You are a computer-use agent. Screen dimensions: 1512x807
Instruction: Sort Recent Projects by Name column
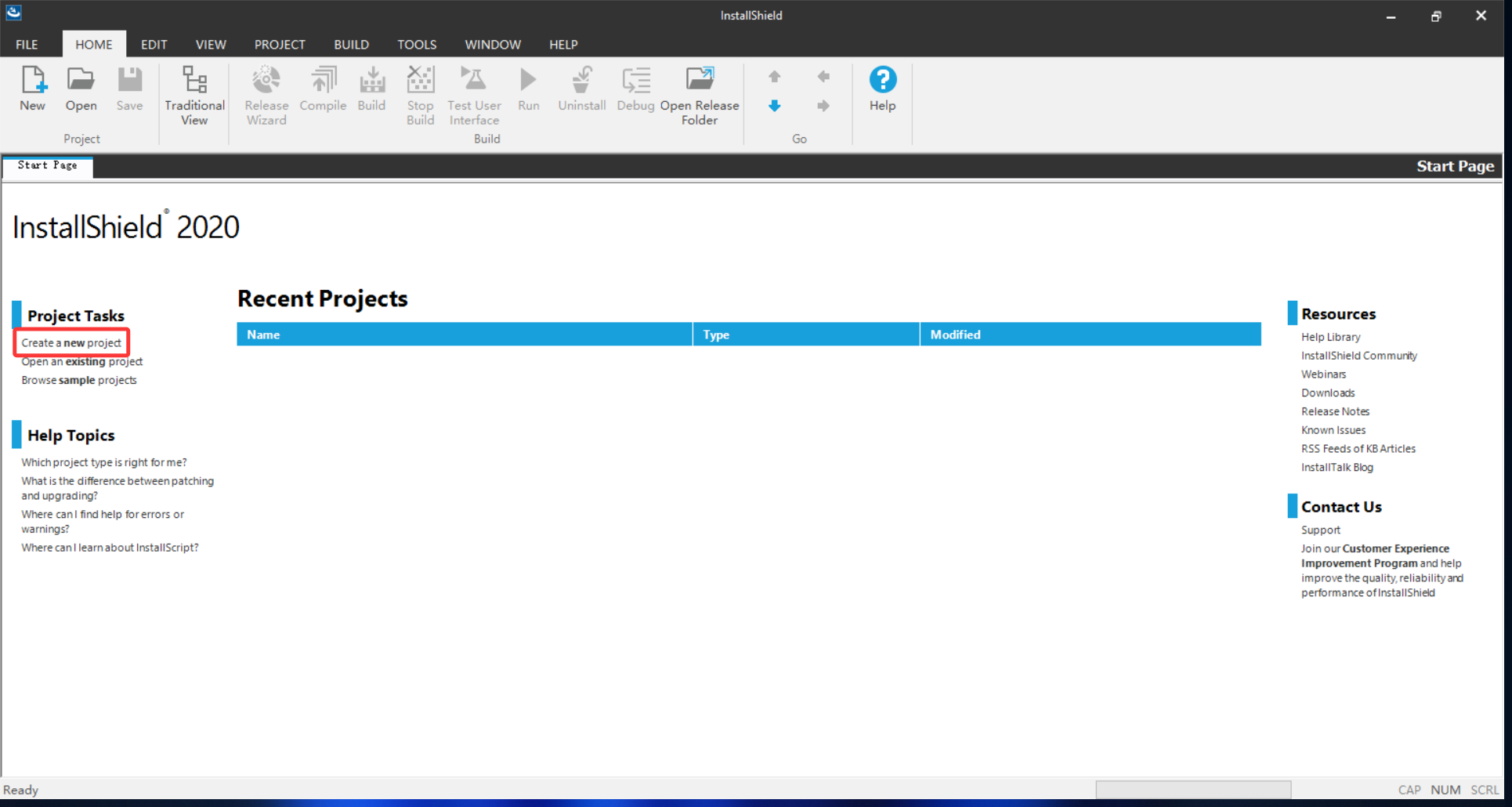[x=465, y=335]
